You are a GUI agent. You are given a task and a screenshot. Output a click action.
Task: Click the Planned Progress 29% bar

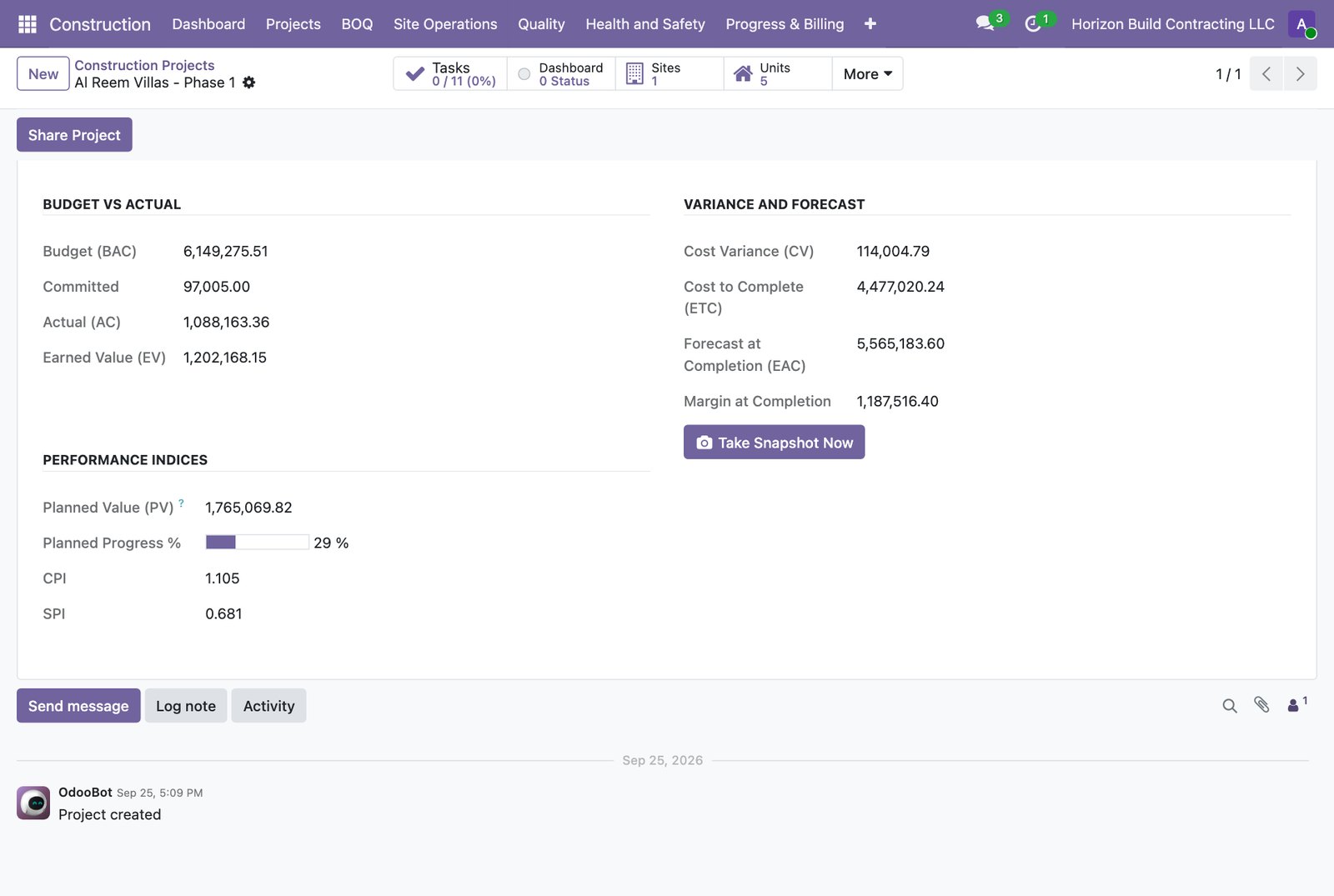(x=257, y=543)
